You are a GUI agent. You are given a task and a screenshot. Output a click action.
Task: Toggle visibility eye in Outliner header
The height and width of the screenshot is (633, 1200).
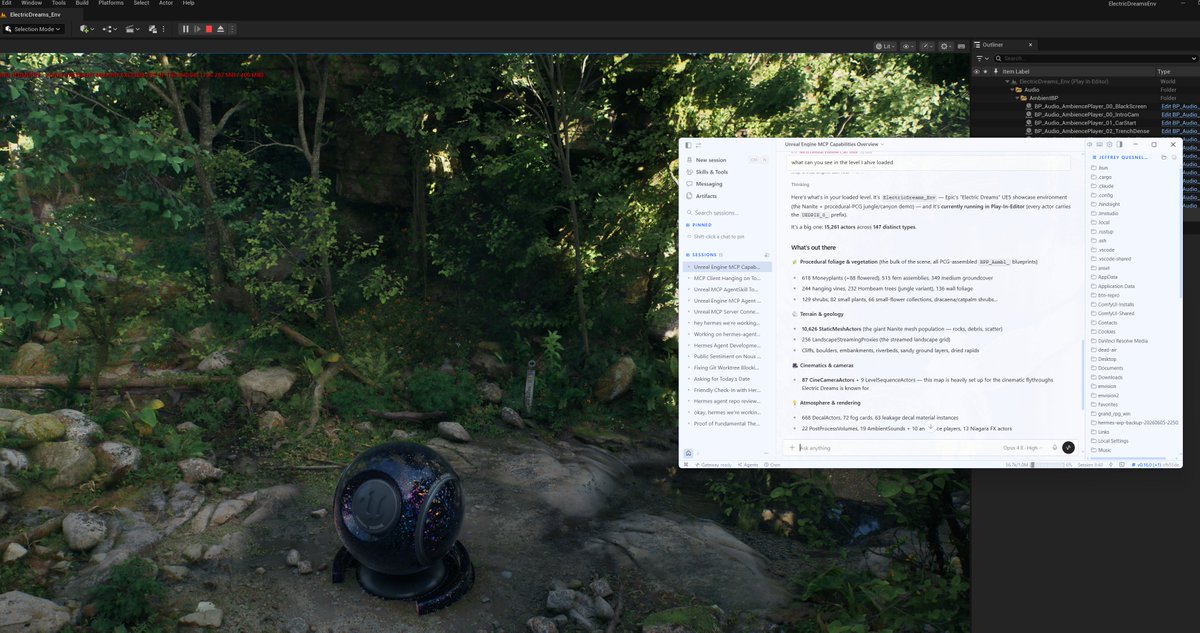click(x=978, y=72)
